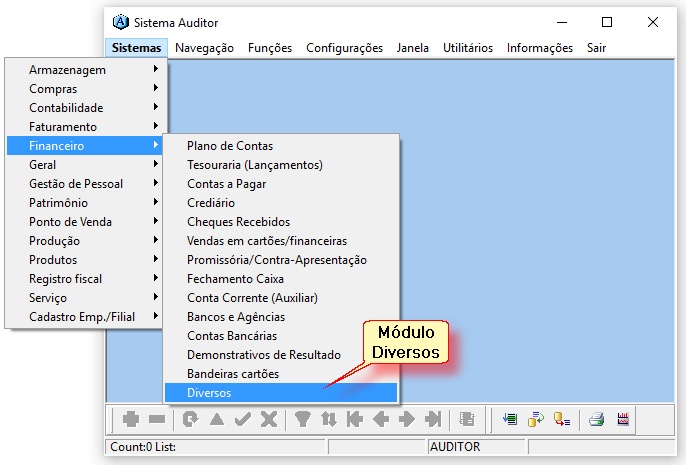This screenshot has height=465, width=686.
Task: Expand the Produtos submenu
Action: [84, 260]
